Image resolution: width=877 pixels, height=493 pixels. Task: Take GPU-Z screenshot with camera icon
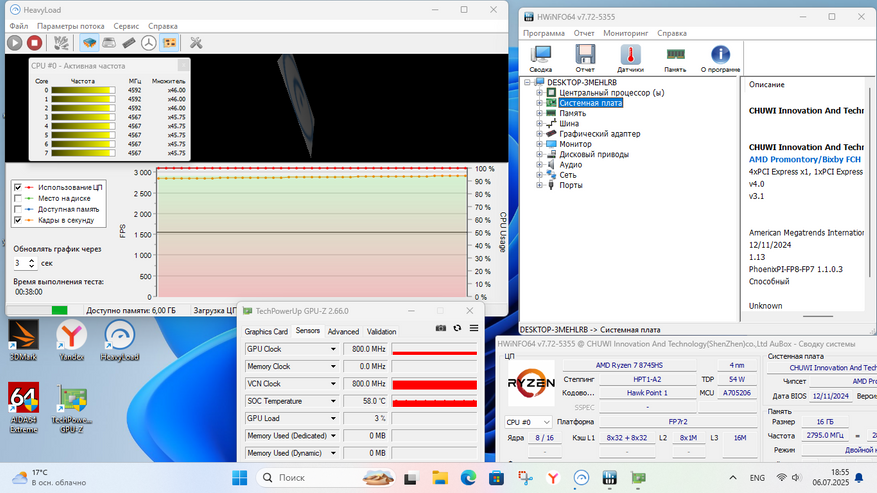pos(441,328)
